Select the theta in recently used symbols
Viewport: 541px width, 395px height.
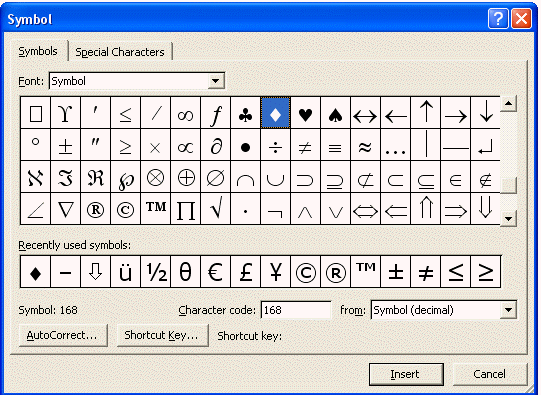[185, 272]
